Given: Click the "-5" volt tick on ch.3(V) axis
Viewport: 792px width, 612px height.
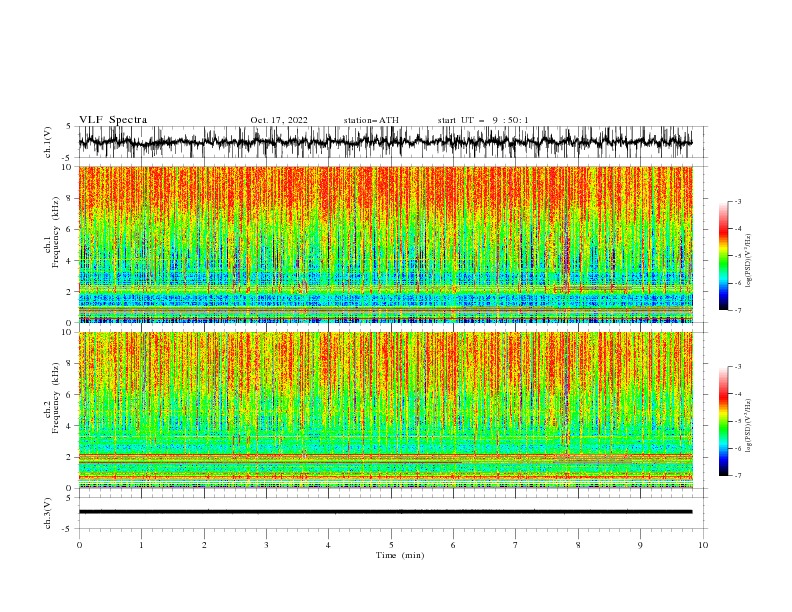Looking at the screenshot, I should click(x=68, y=529).
